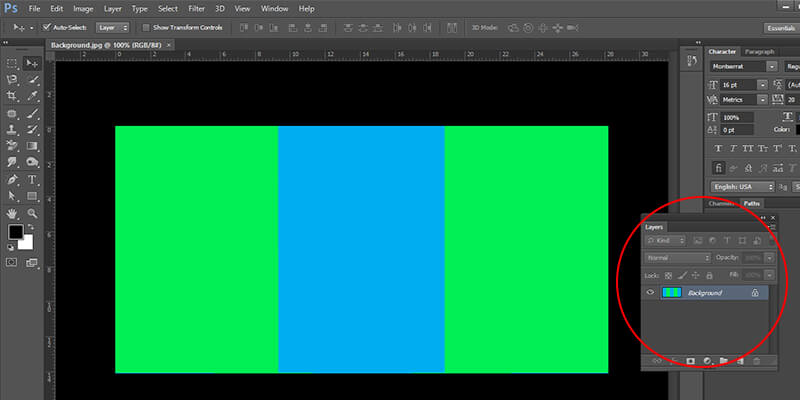800x400 pixels.
Task: Open Auto-Select Layer dropdown
Action: pyautogui.click(x=112, y=28)
